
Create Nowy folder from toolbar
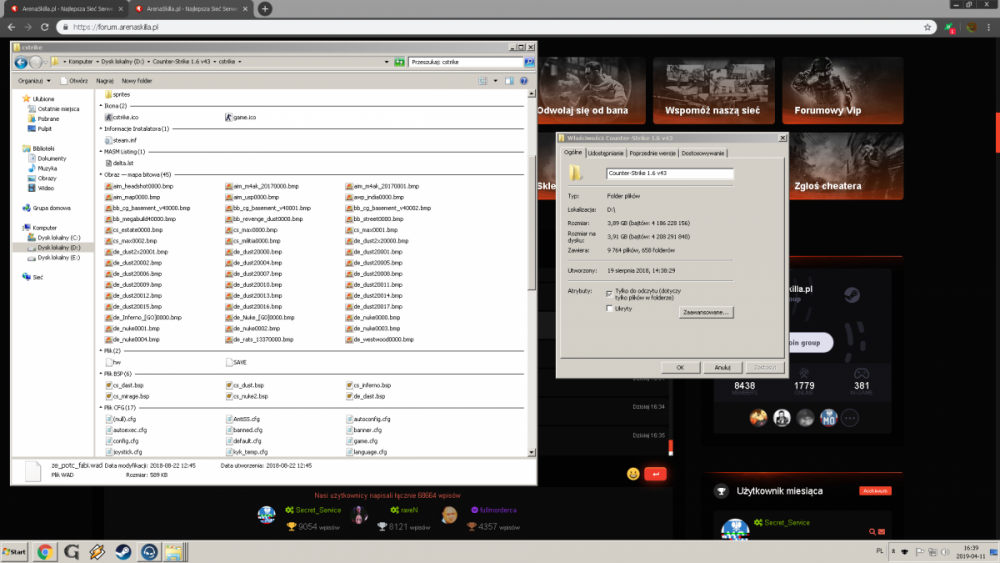pyautogui.click(x=136, y=81)
